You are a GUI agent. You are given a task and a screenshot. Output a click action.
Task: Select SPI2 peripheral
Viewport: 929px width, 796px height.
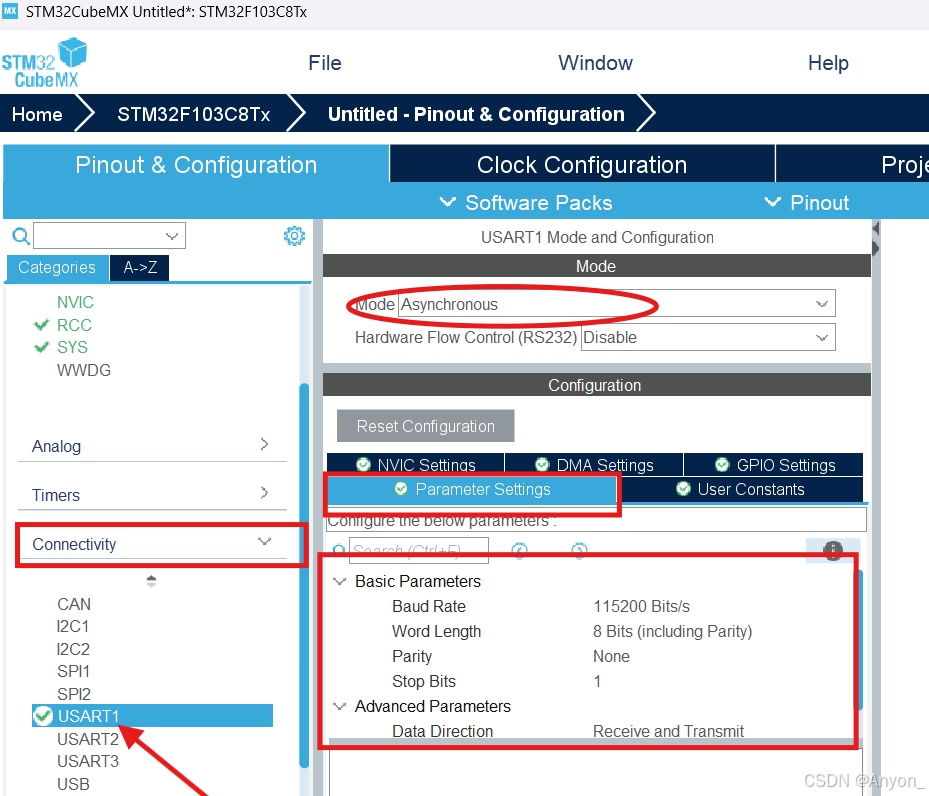click(73, 694)
